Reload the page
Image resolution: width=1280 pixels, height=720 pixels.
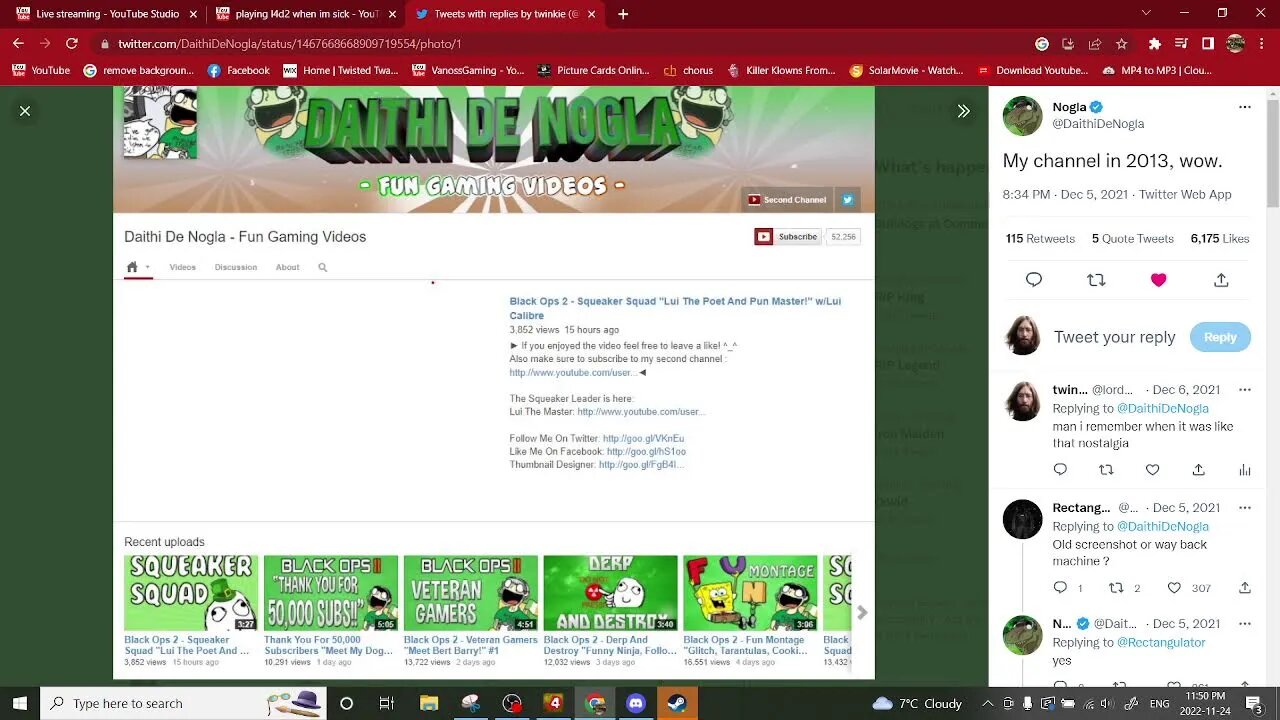(x=71, y=44)
